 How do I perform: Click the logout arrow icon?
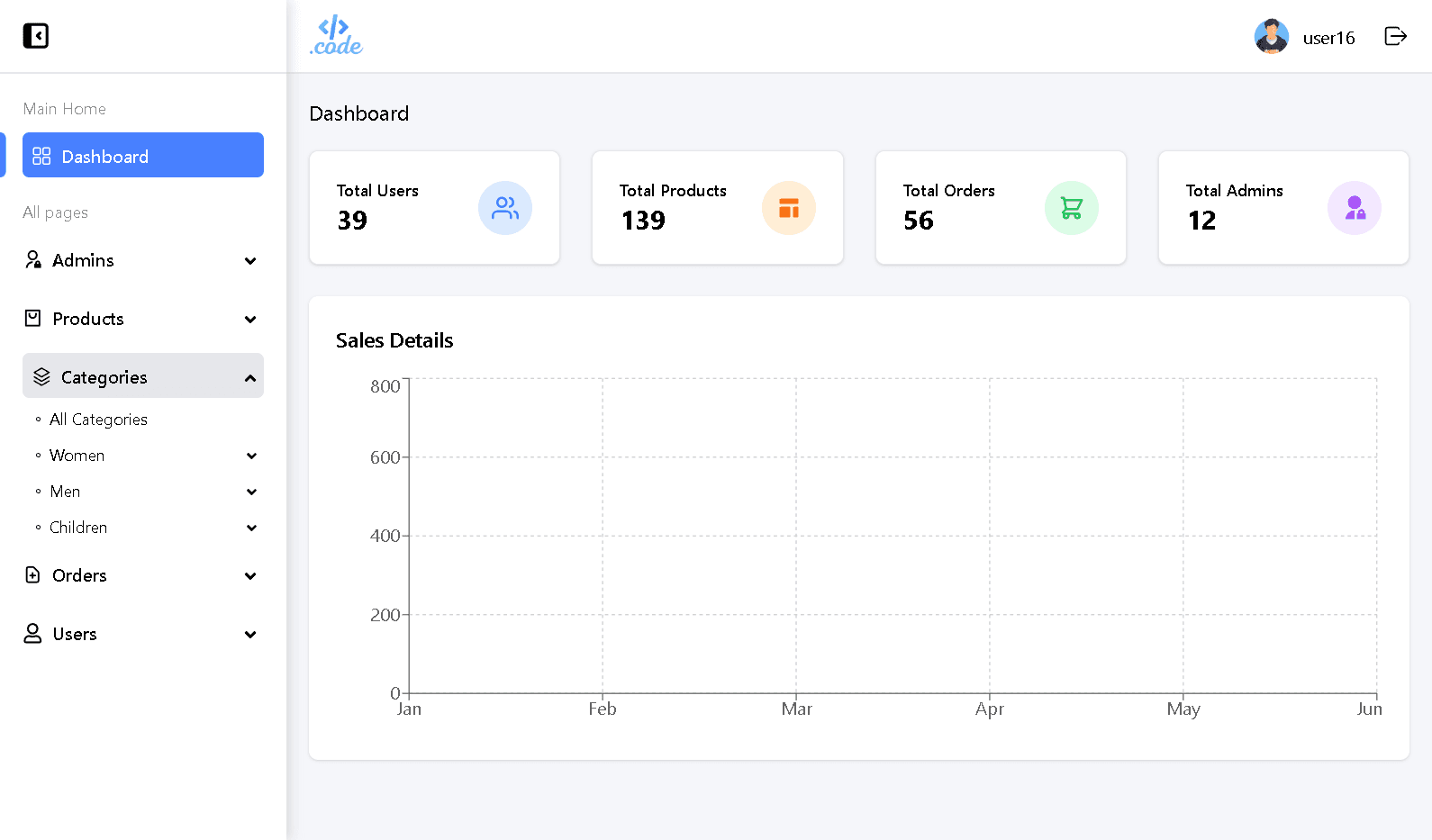coord(1395,36)
